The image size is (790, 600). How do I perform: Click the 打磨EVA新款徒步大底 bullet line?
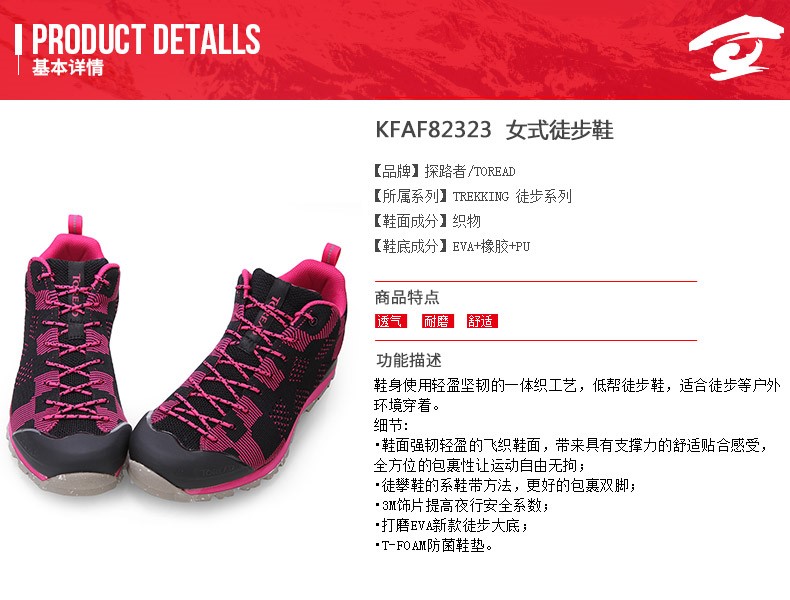pyautogui.click(x=451, y=525)
